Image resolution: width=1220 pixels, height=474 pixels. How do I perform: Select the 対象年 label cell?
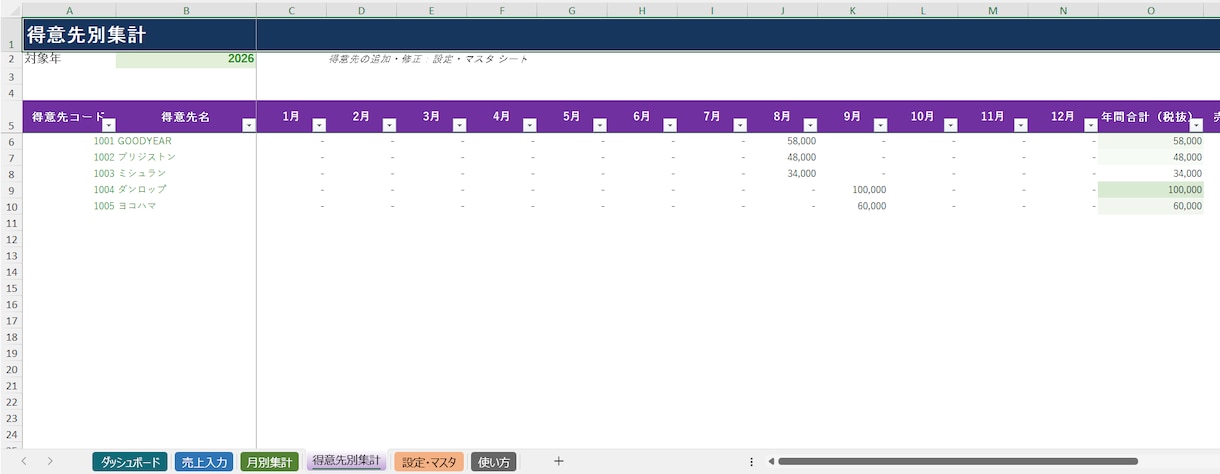69,59
